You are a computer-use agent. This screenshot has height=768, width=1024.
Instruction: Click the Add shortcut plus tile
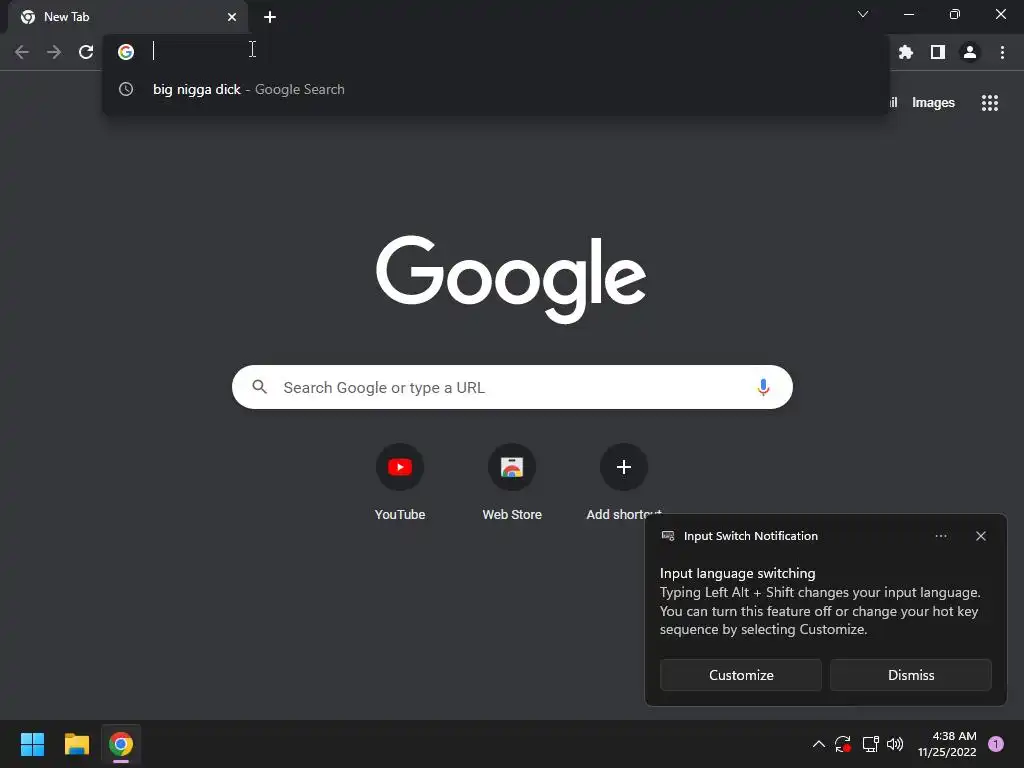pyautogui.click(x=624, y=467)
